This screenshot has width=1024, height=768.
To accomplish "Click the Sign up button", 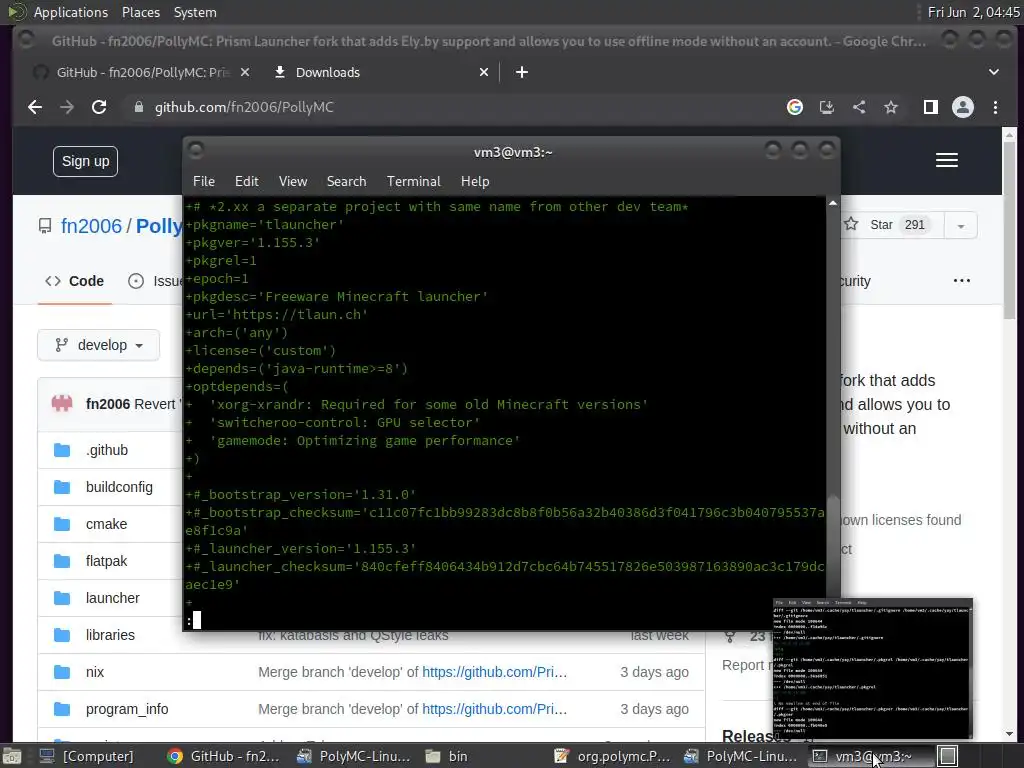I will 86,161.
